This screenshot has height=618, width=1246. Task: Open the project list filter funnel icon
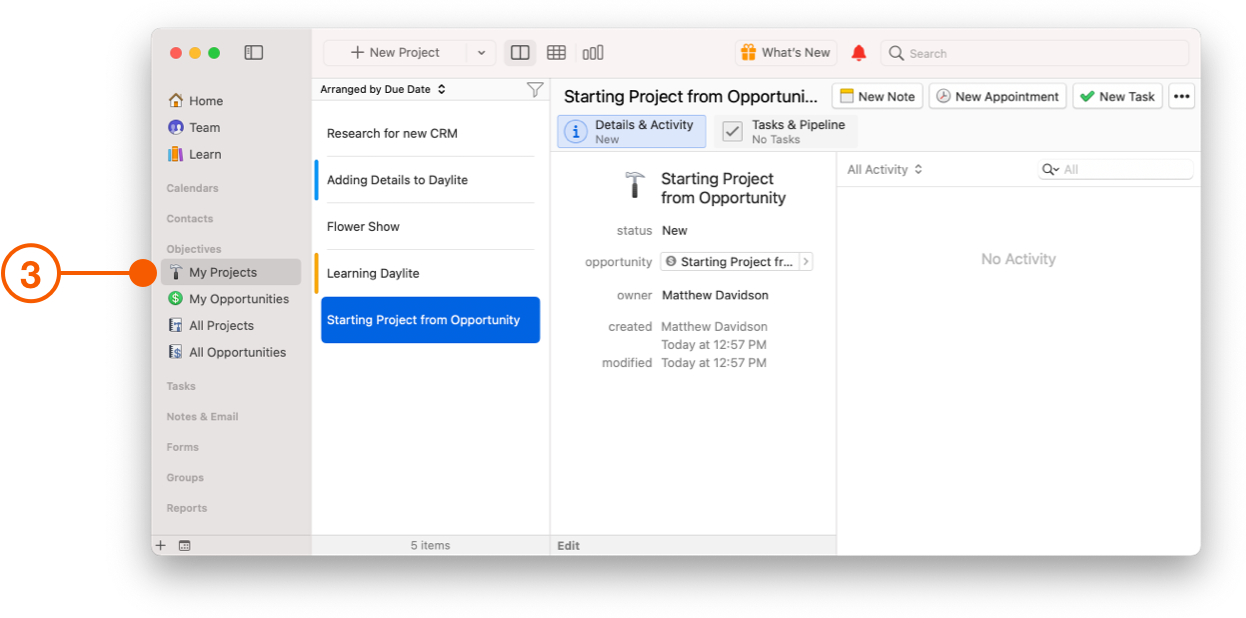point(535,89)
